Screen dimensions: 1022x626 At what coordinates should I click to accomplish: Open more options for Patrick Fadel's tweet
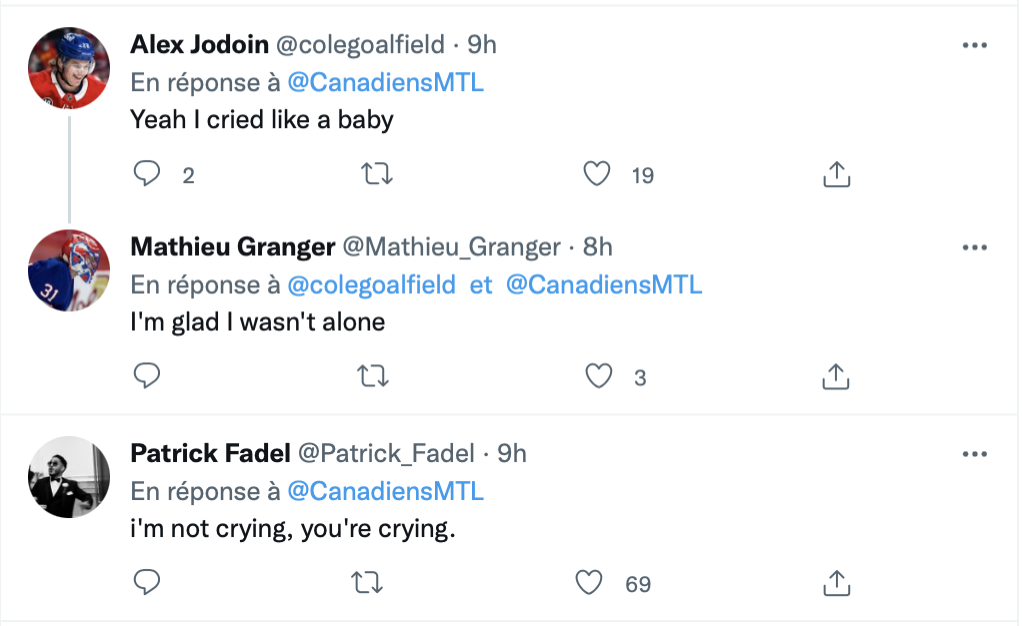(974, 454)
